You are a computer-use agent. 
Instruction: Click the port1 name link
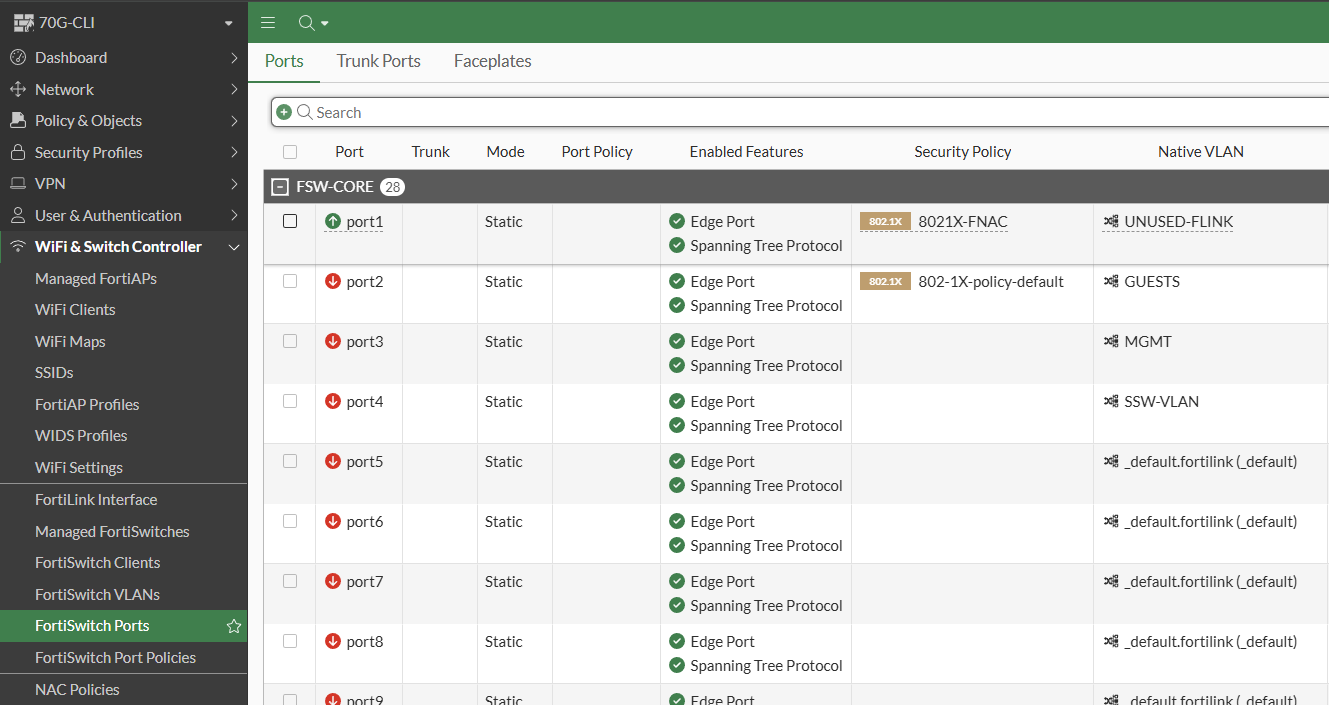[x=365, y=221]
